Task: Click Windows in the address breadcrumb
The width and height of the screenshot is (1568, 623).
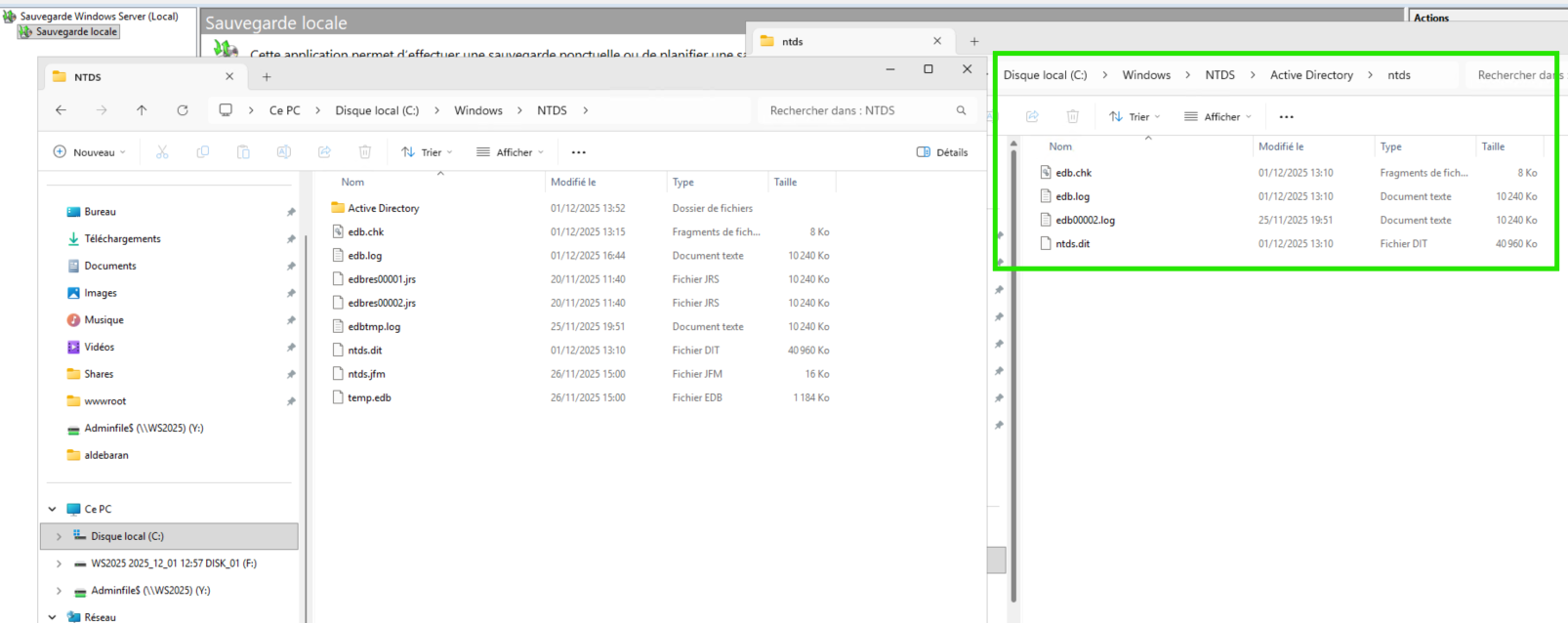Action: click(478, 110)
